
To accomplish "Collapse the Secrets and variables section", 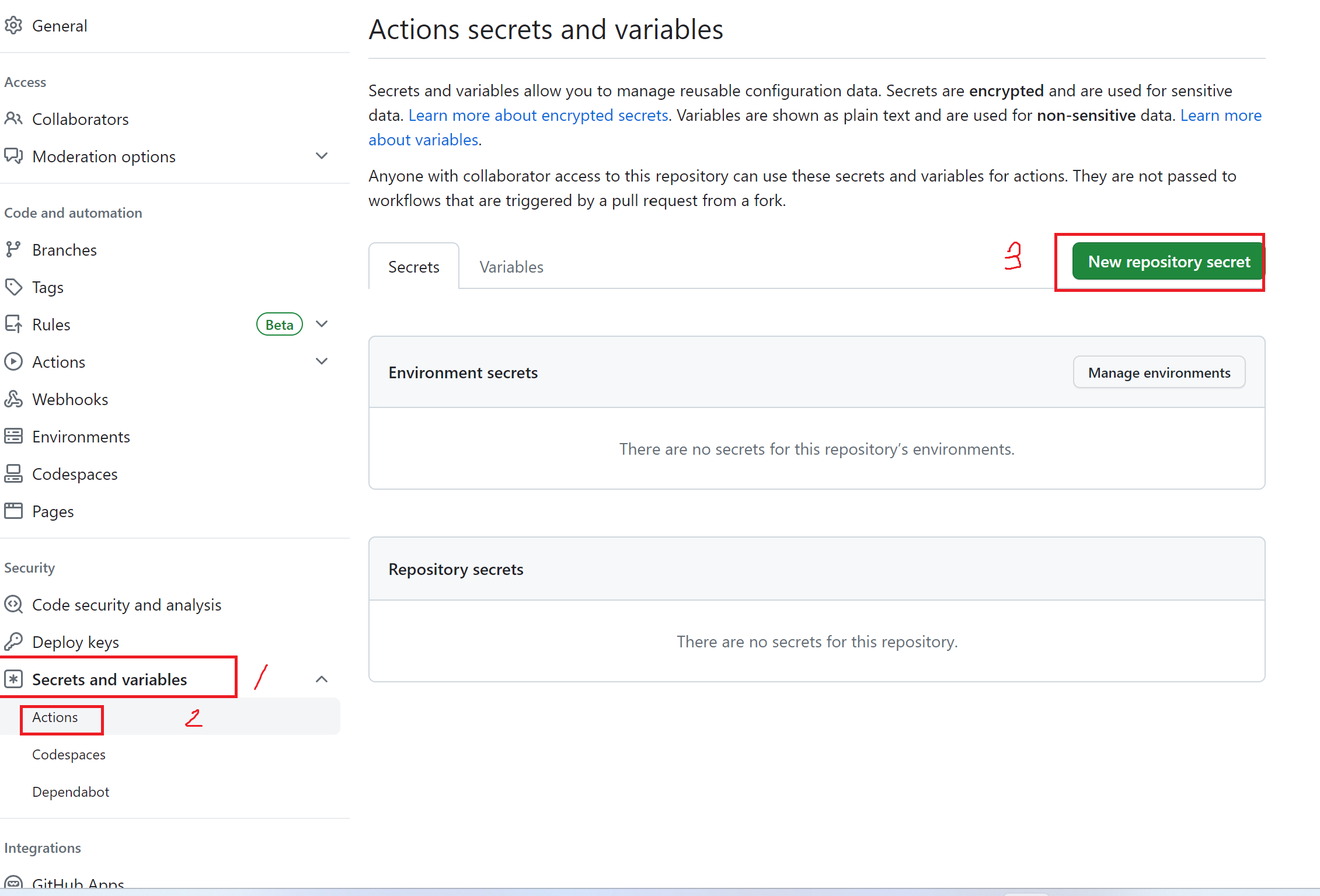I will pyautogui.click(x=322, y=679).
